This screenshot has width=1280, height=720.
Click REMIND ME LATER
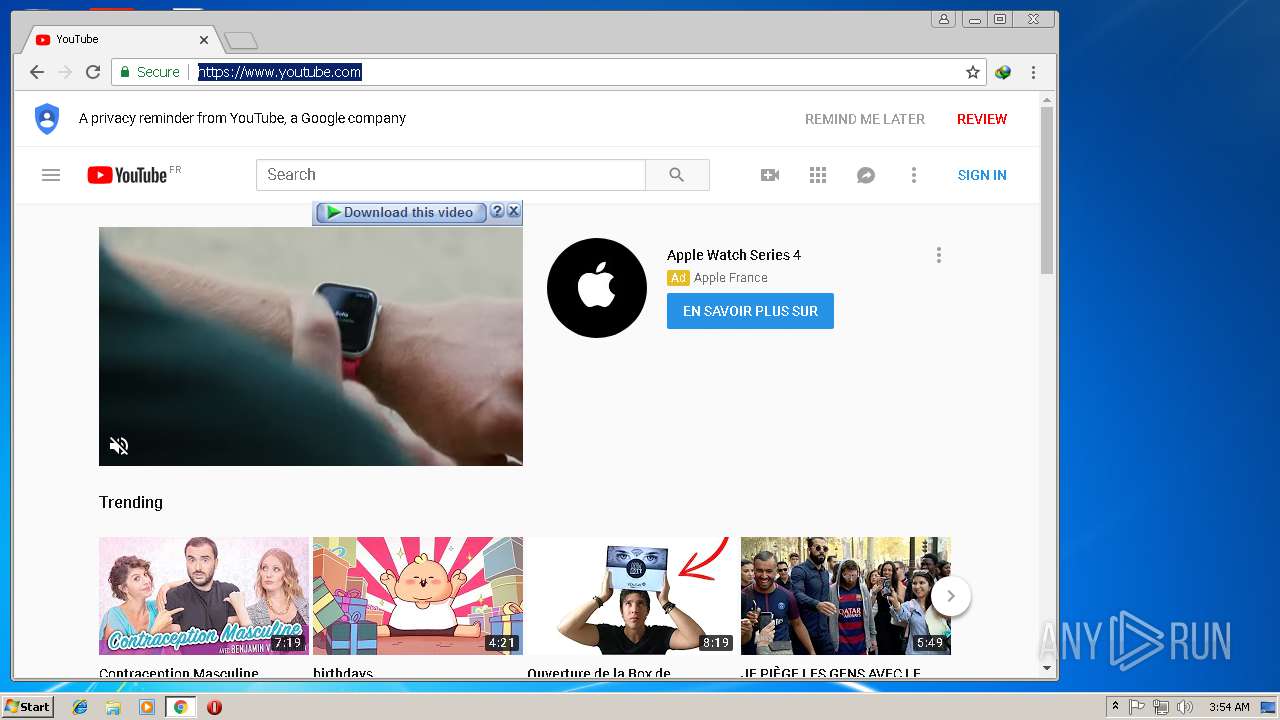click(865, 119)
